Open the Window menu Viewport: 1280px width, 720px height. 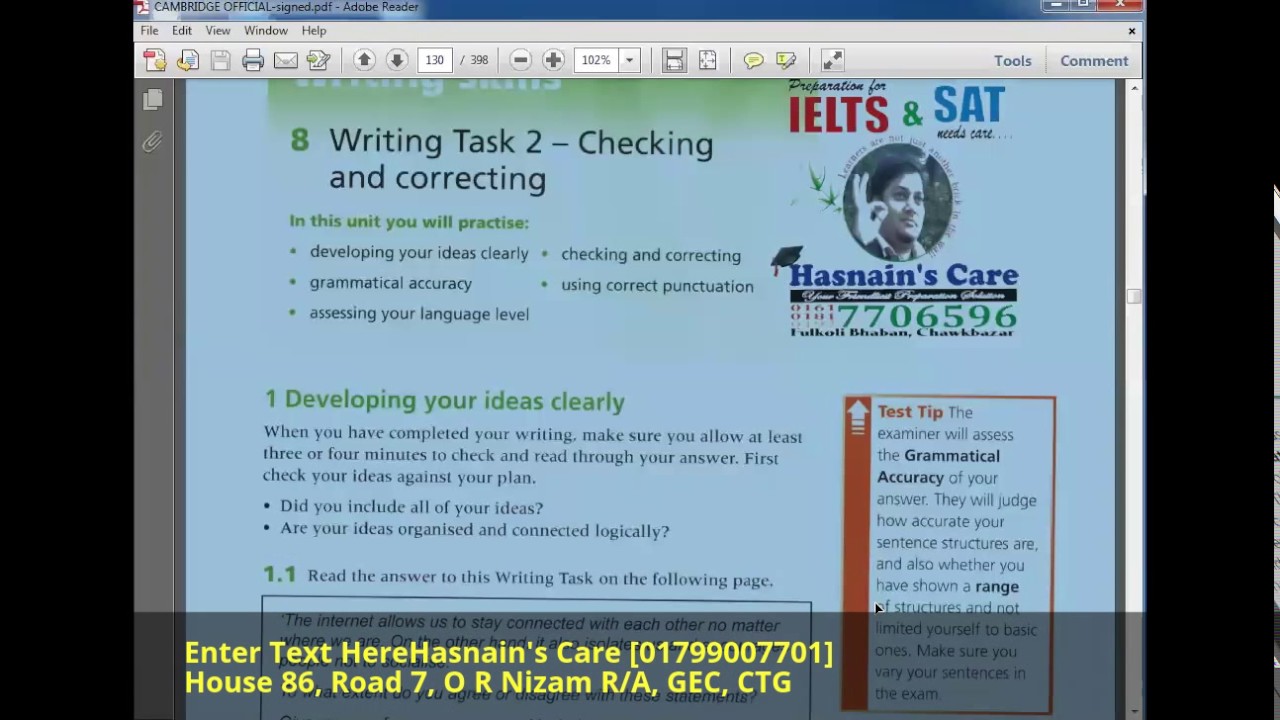[266, 31]
